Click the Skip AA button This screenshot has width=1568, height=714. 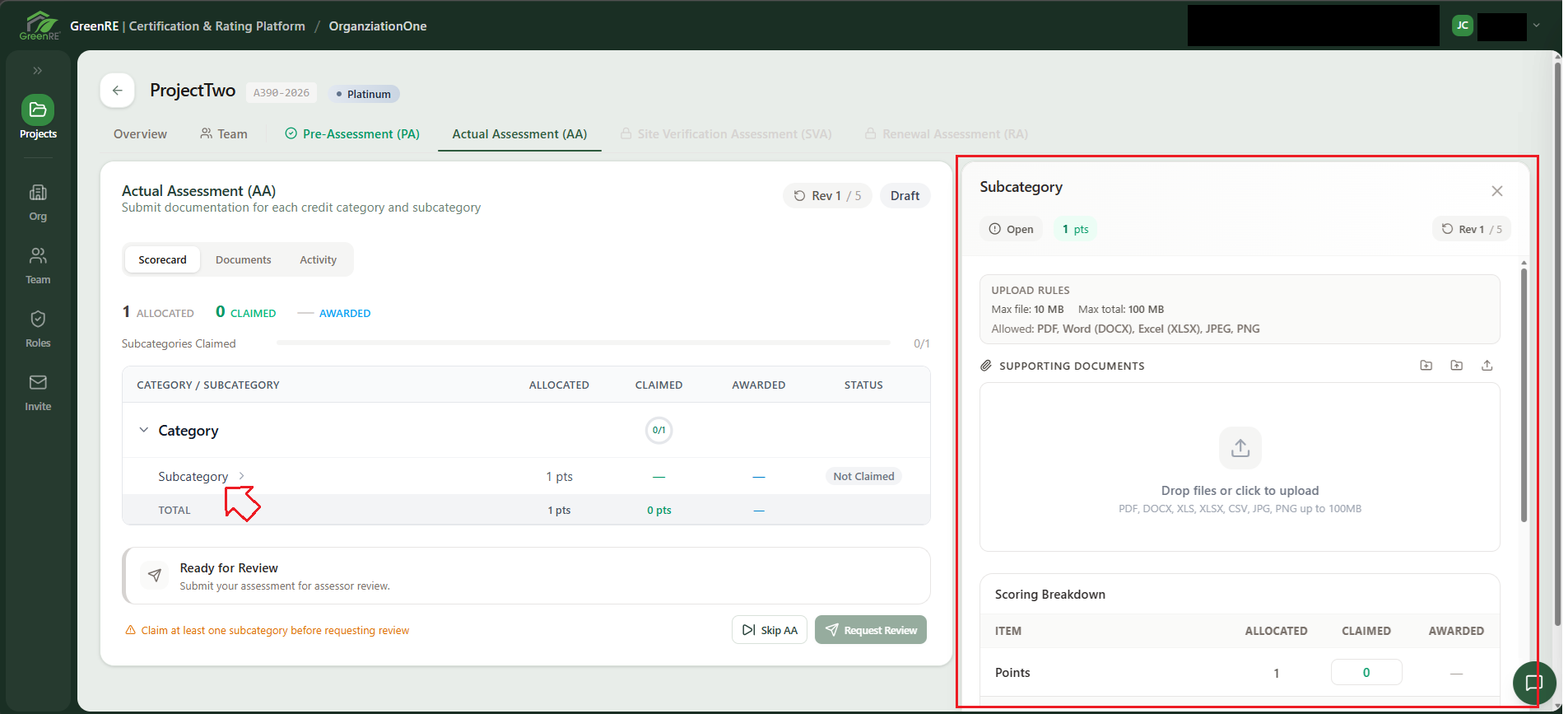tap(770, 630)
